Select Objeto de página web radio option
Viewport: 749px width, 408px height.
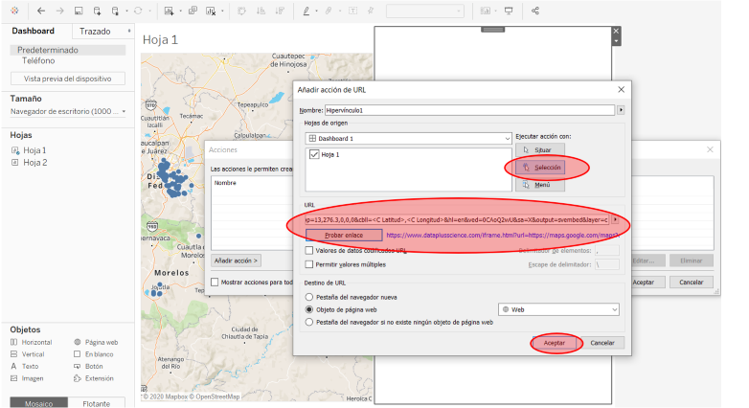[309, 309]
